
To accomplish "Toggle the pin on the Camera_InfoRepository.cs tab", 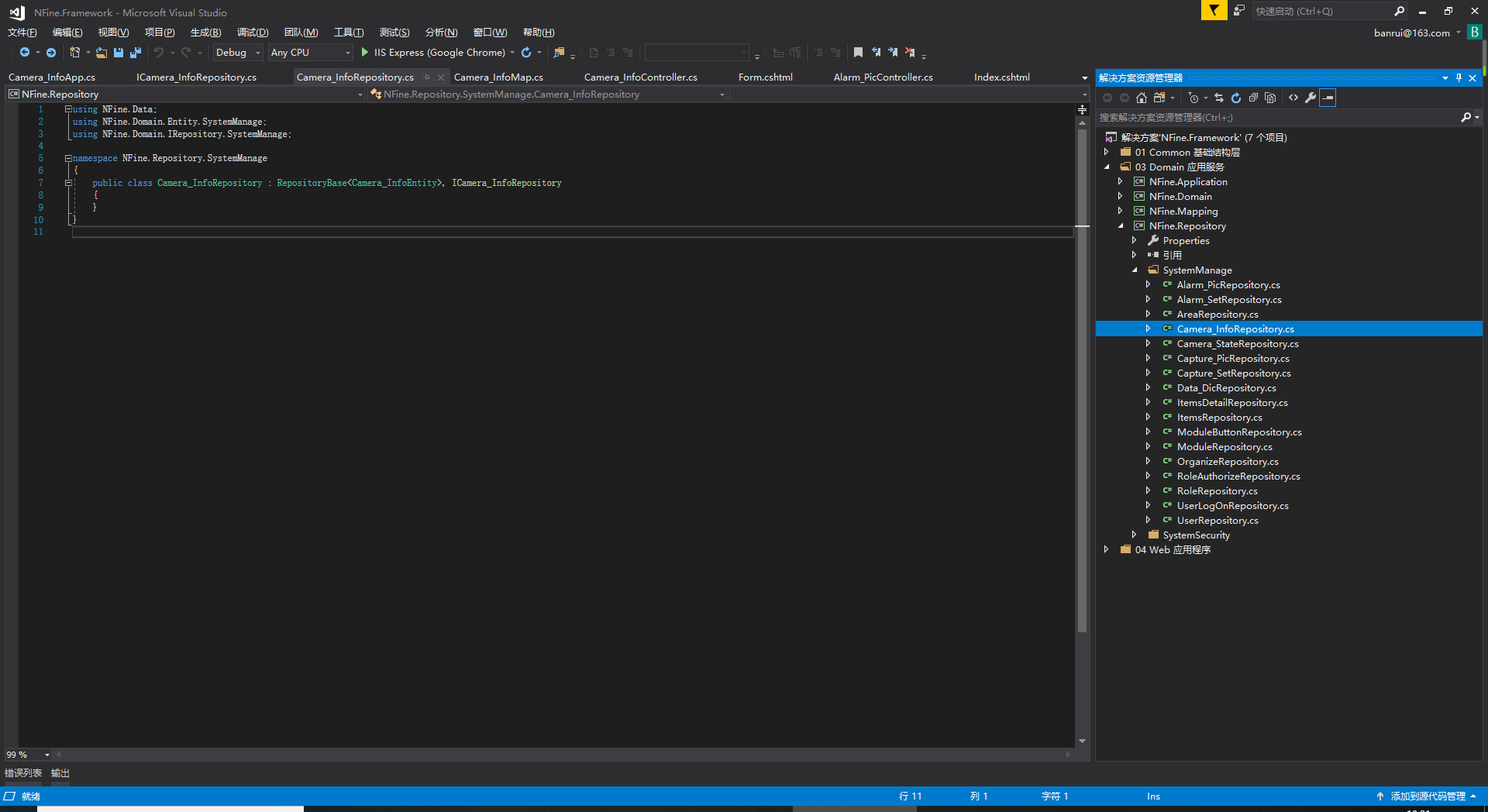I will click(x=427, y=77).
